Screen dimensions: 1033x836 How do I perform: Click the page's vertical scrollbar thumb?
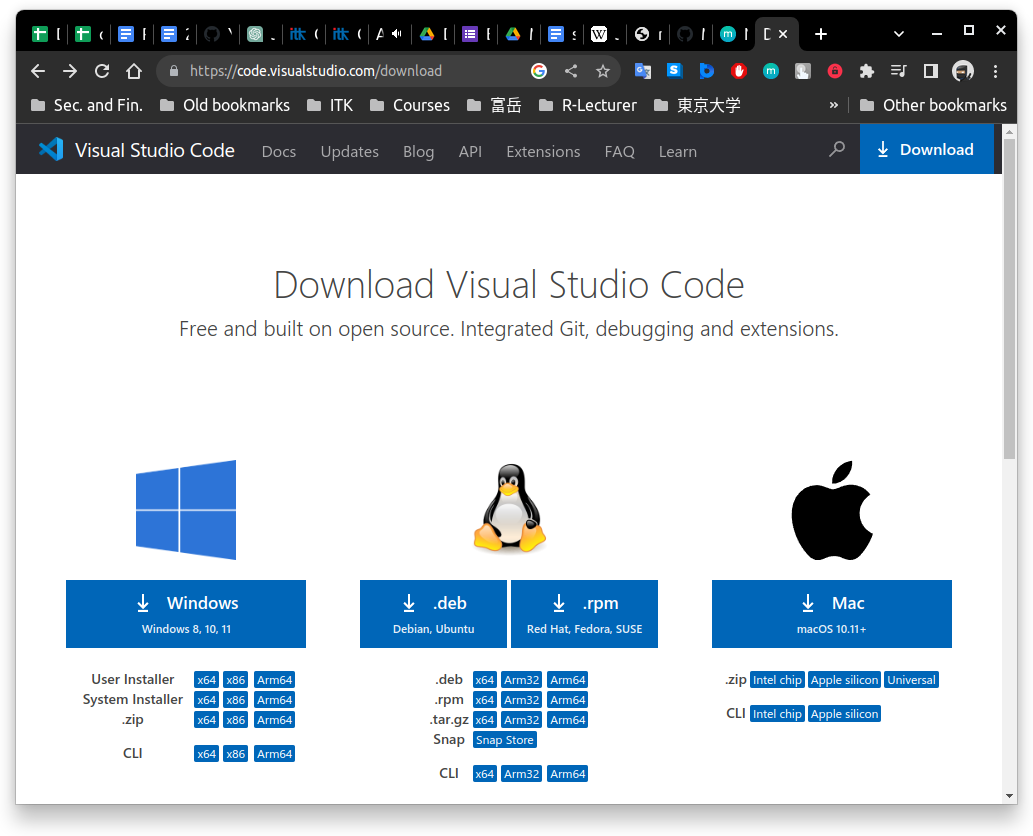[1009, 298]
